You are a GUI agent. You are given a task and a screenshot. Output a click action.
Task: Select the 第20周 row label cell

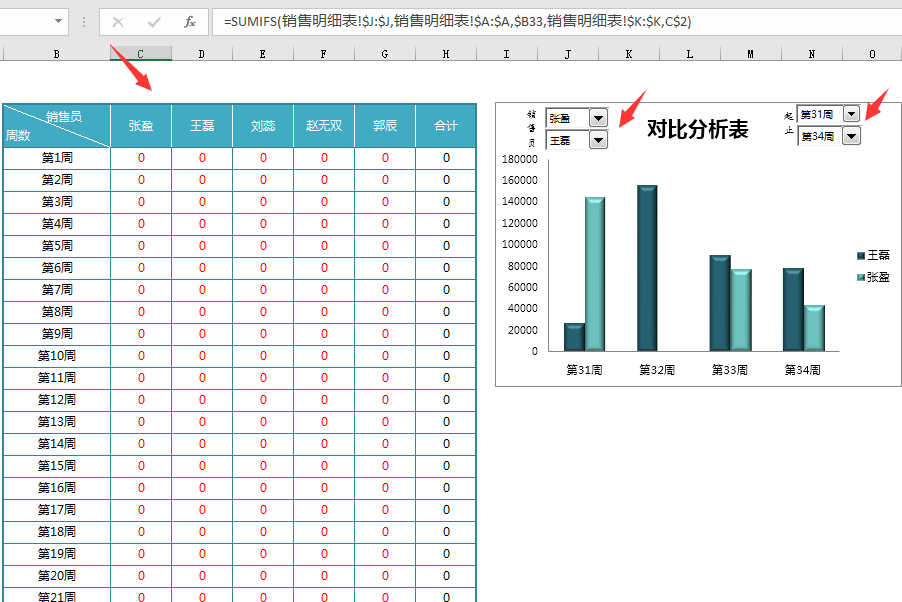(57, 576)
